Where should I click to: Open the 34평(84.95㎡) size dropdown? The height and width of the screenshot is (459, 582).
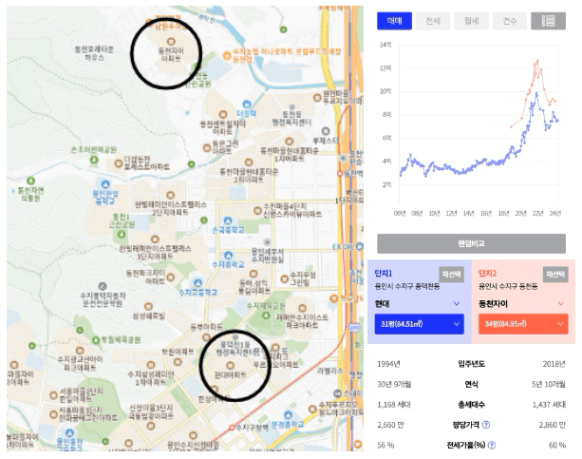coord(523,324)
